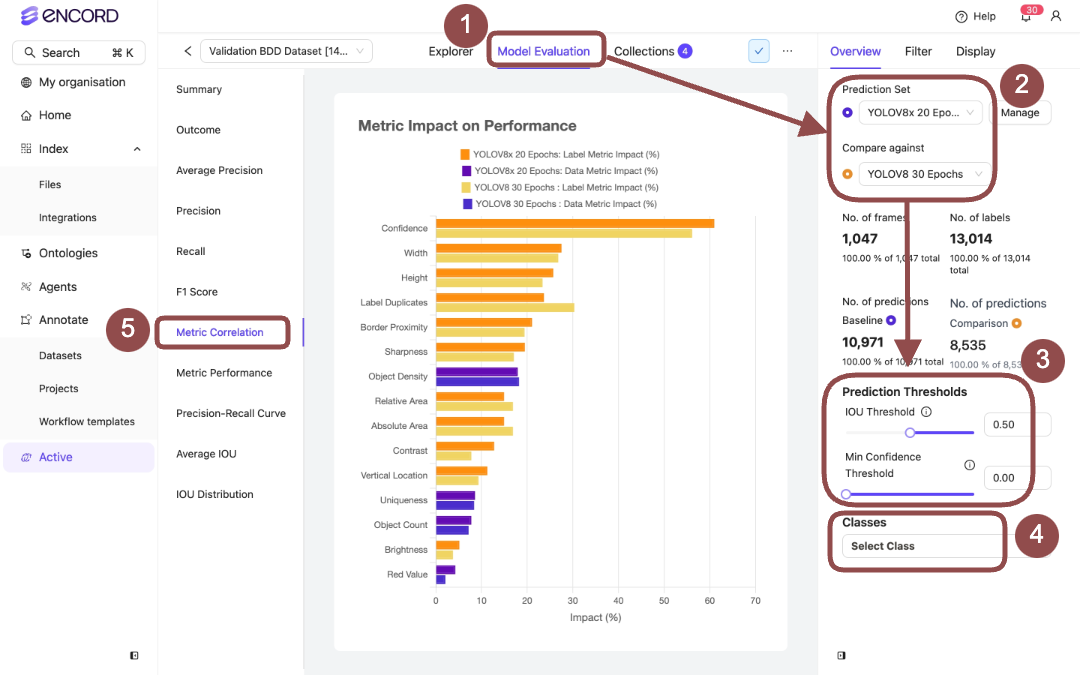The height and width of the screenshot is (675, 1080).
Task: Select the Prediction Set purple radio
Action: click(847, 112)
